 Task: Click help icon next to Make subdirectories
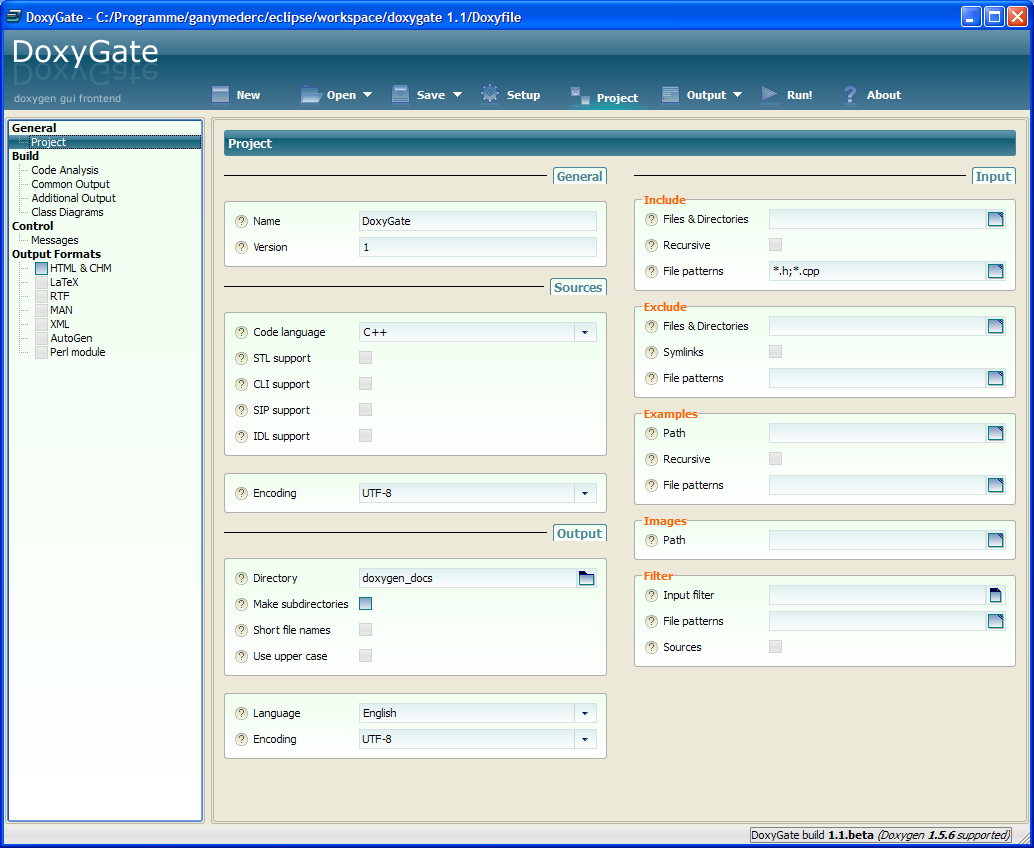pyautogui.click(x=241, y=604)
